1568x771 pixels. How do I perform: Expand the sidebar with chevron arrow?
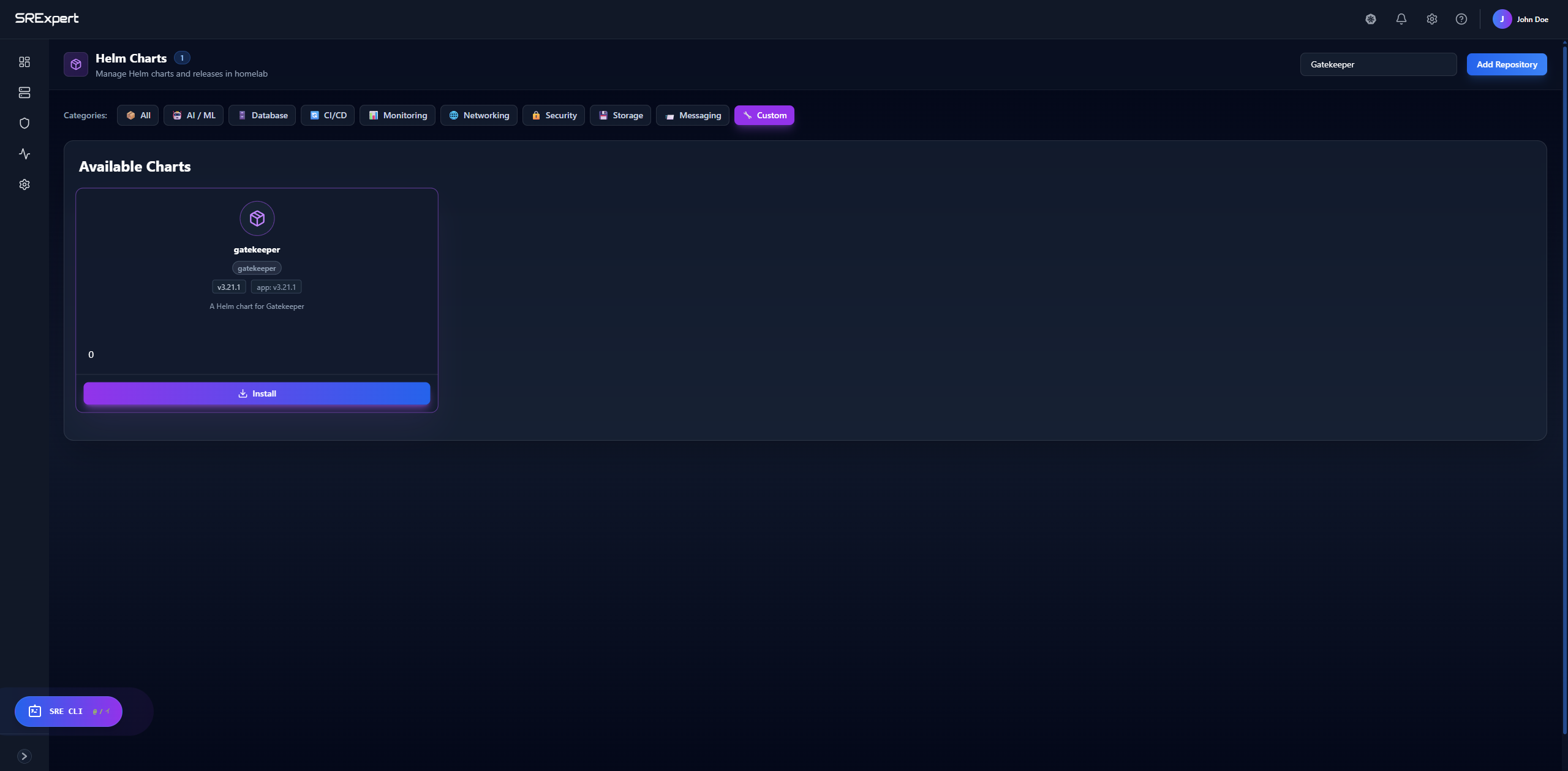coord(24,756)
